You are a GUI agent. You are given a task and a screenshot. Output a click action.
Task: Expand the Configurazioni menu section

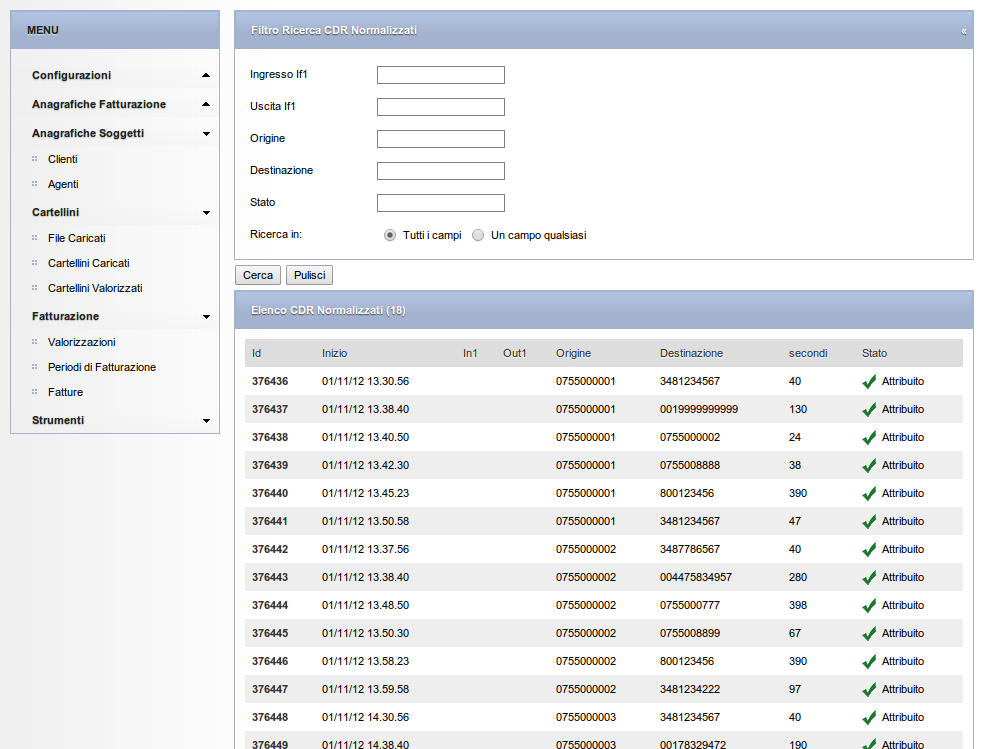[206, 75]
